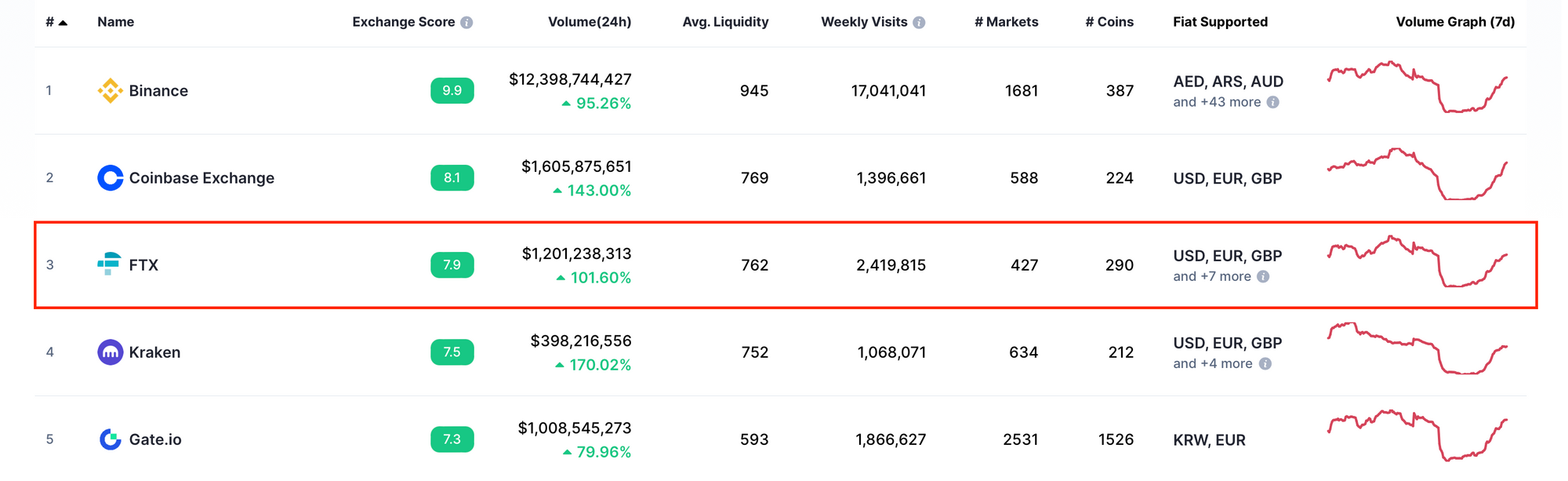Click the 170.02% volume change value
This screenshot has height=481, width=1568.
[x=600, y=364]
